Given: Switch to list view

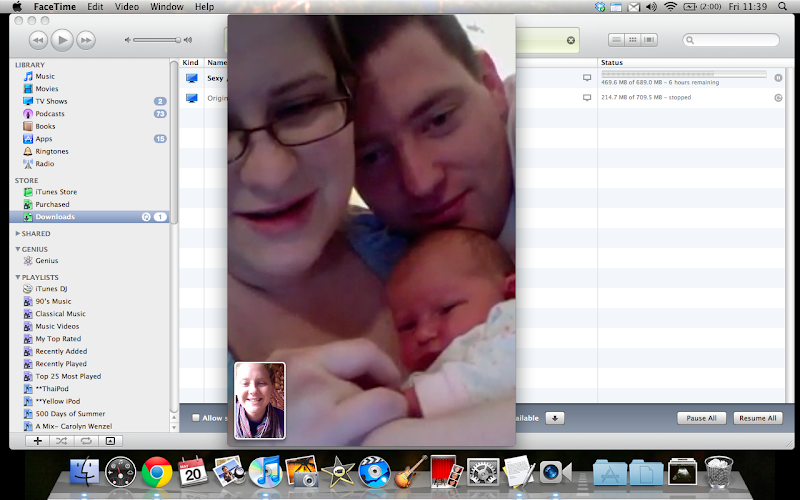Looking at the screenshot, I should click(x=618, y=40).
